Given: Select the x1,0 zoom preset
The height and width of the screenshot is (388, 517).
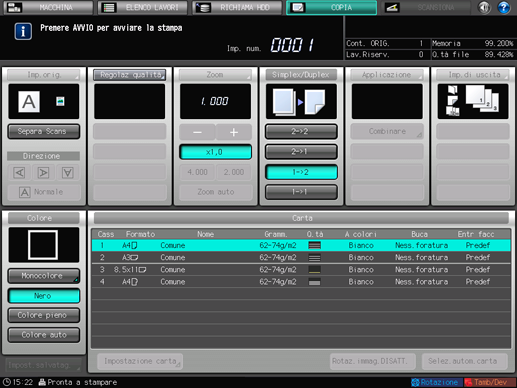Looking at the screenshot, I should 215,152.
